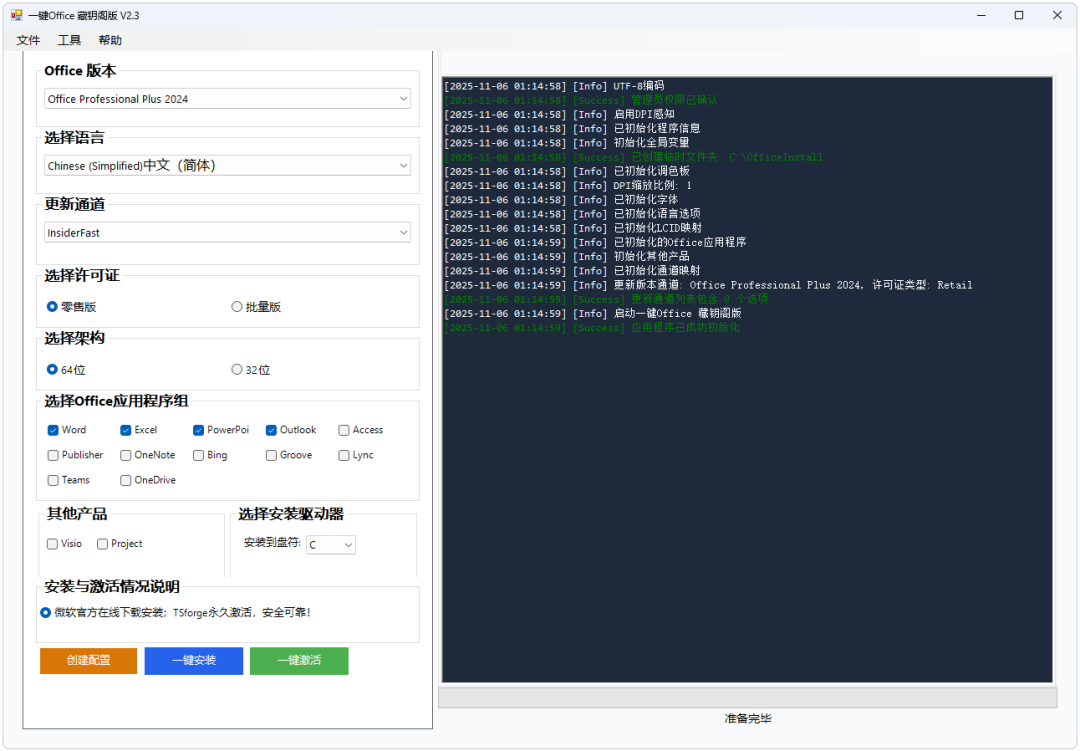This screenshot has height=751, width=1080.
Task: Enable the Project product option
Action: (x=102, y=543)
